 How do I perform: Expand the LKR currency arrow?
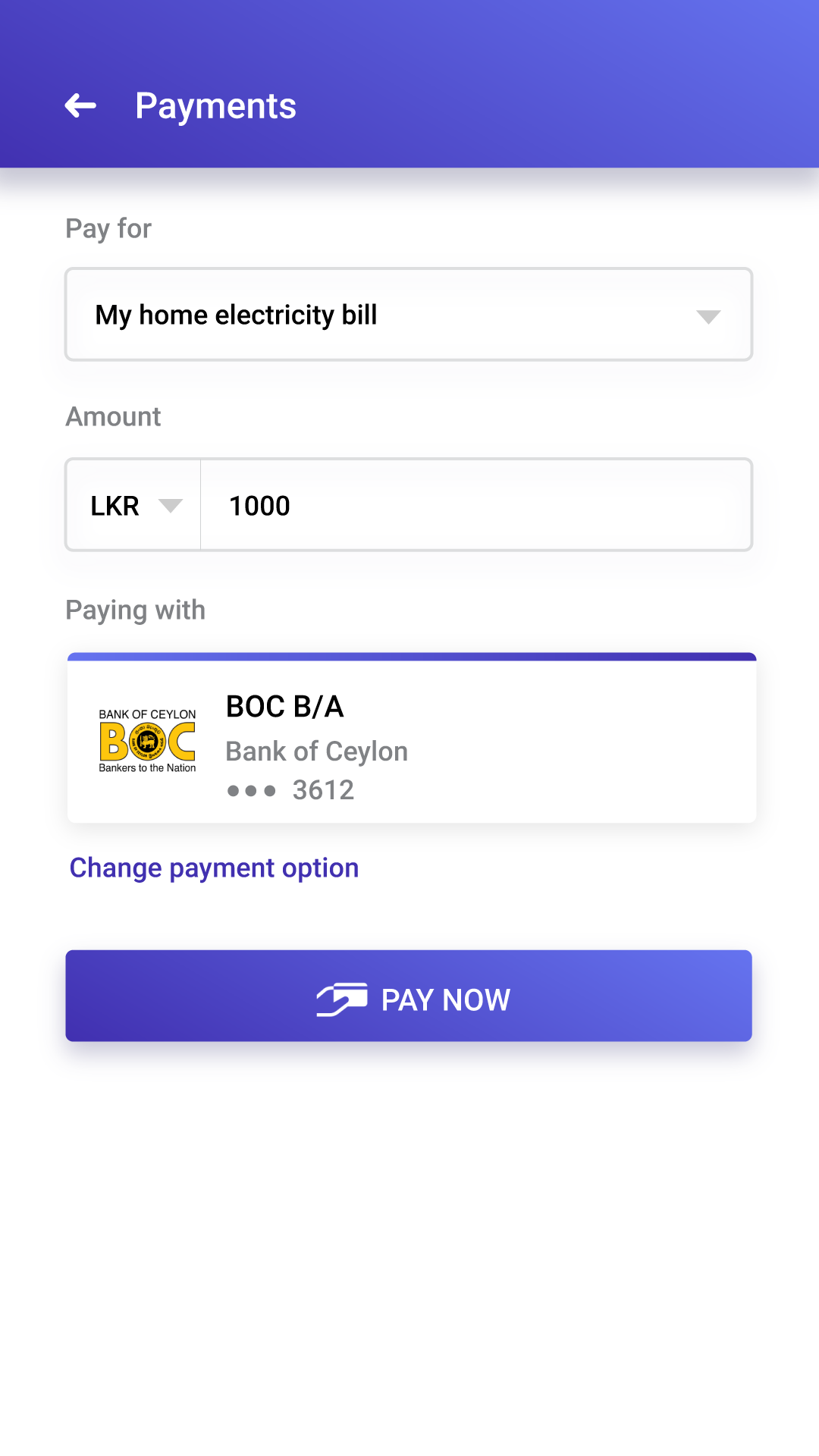171,506
